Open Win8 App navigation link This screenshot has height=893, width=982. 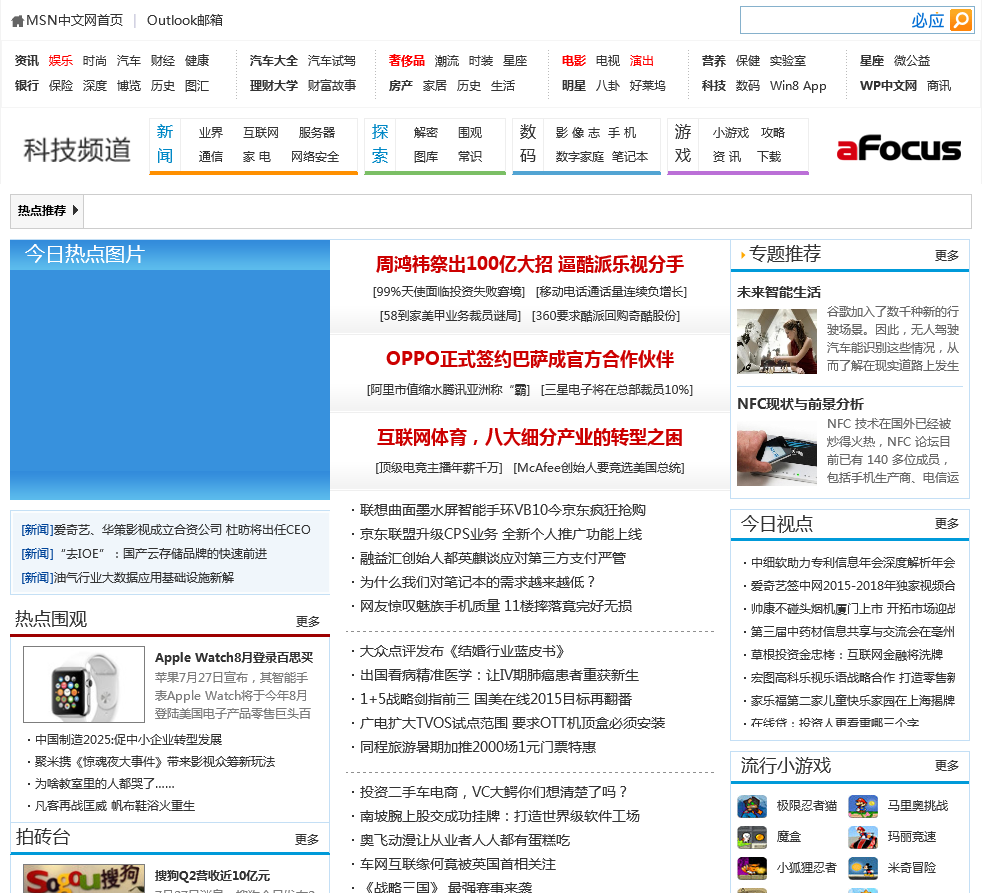[x=798, y=86]
